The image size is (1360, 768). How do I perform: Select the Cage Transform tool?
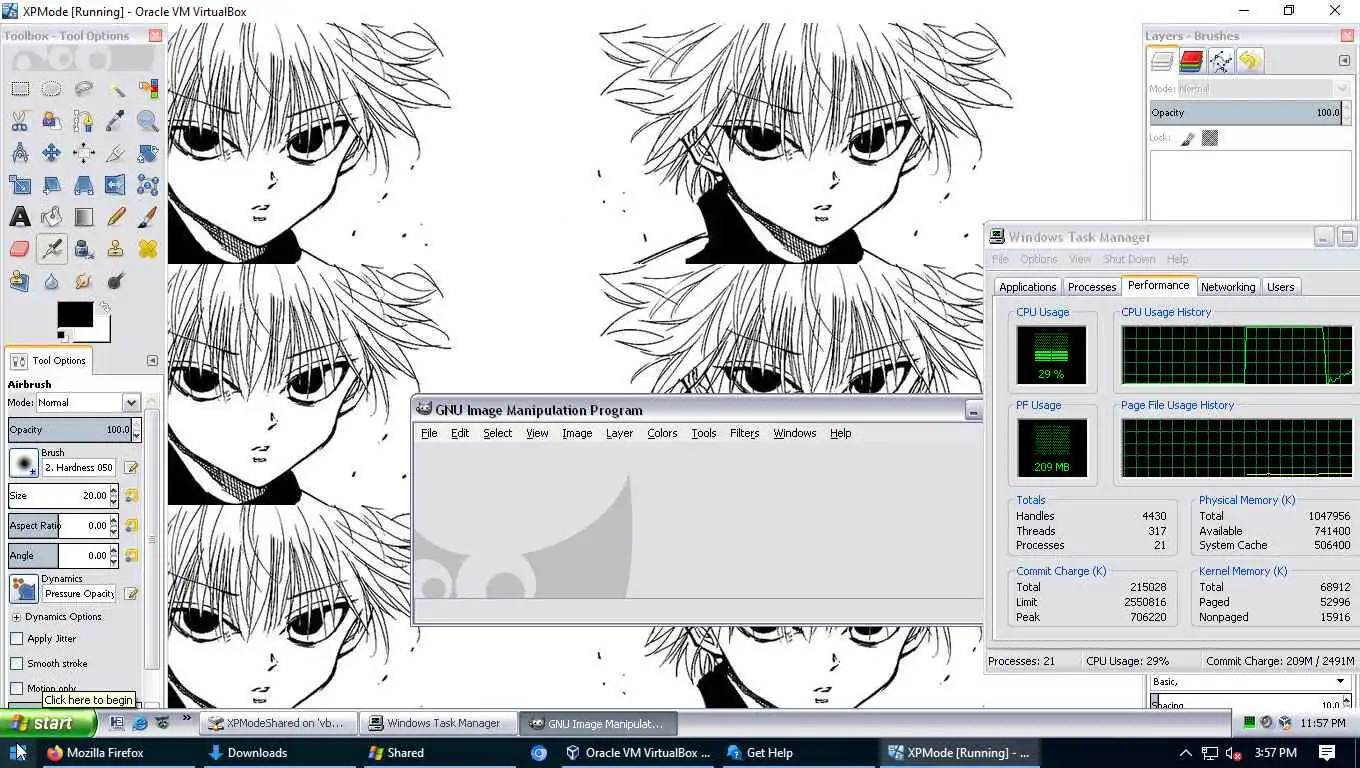tap(148, 185)
